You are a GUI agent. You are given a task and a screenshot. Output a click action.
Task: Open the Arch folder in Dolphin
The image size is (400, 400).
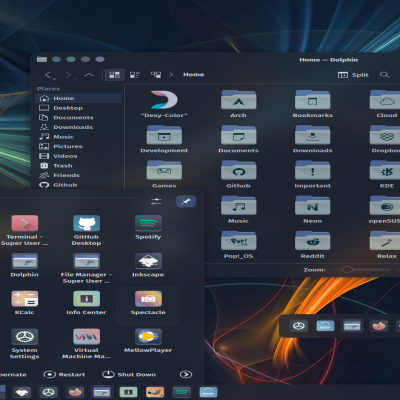[238, 104]
